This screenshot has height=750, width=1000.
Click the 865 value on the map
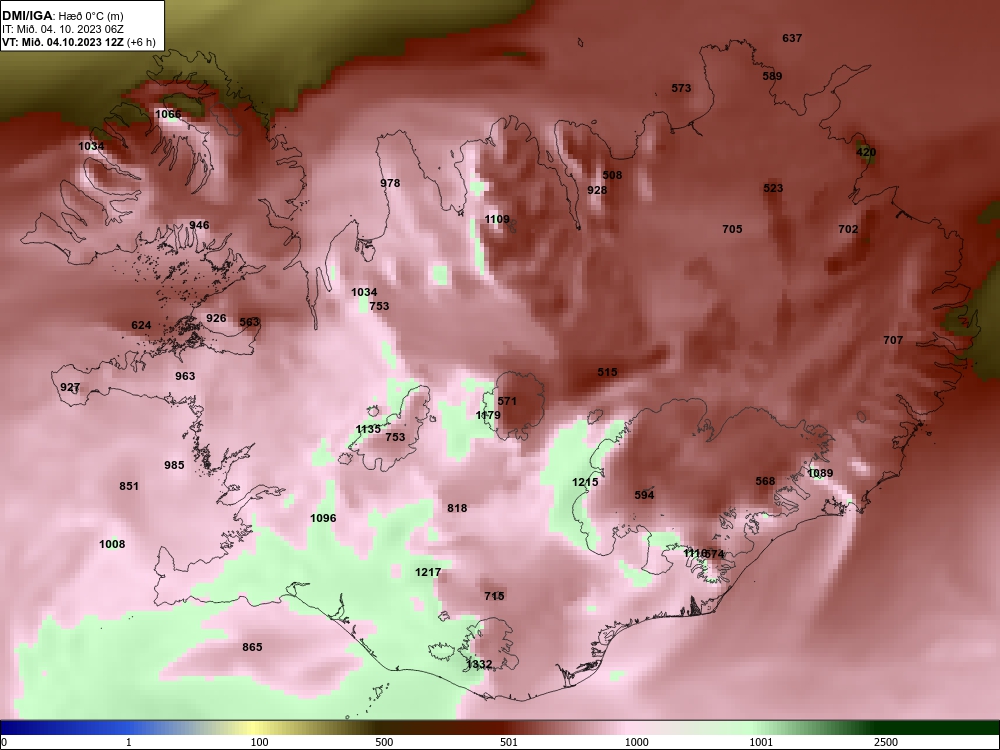pyautogui.click(x=252, y=647)
